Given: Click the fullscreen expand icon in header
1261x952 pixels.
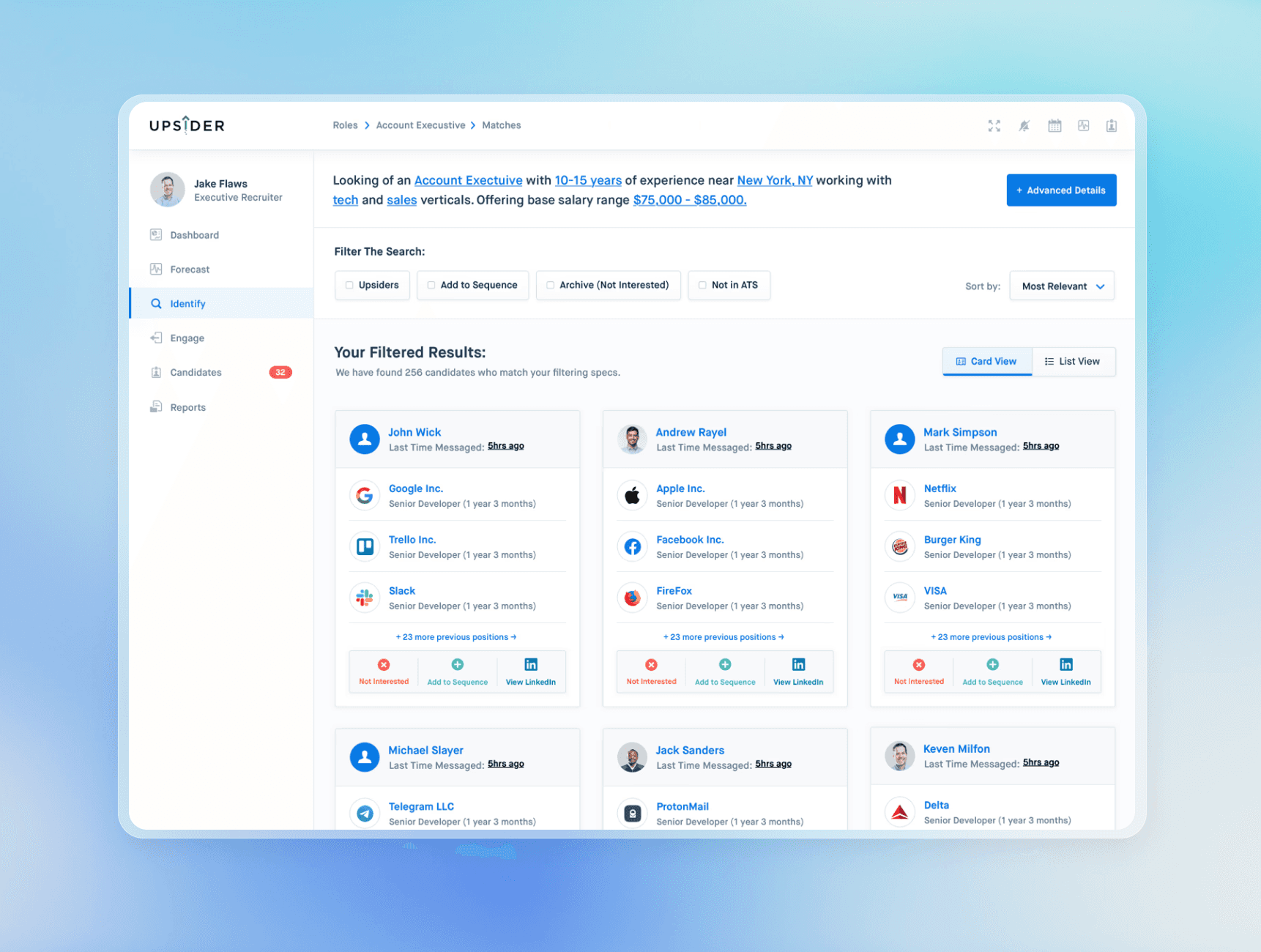Looking at the screenshot, I should point(994,126).
